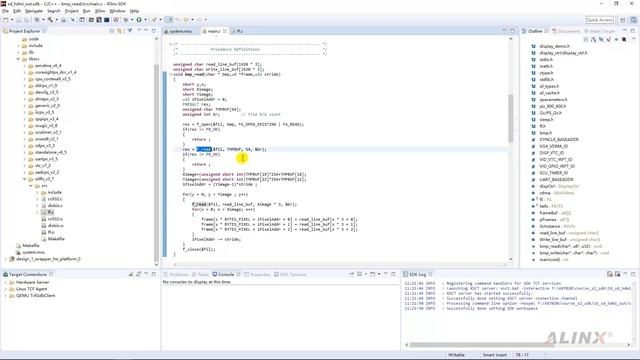Collapse the xilffs_v3_7 folder

(24, 179)
